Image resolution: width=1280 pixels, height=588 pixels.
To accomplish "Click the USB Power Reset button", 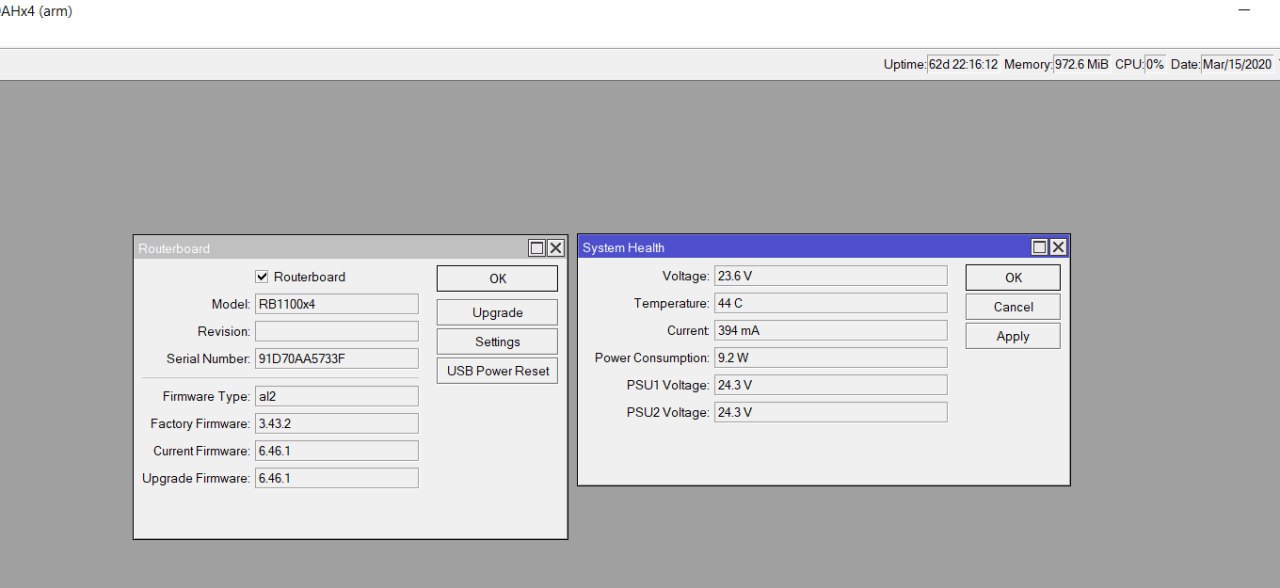I will (x=497, y=371).
